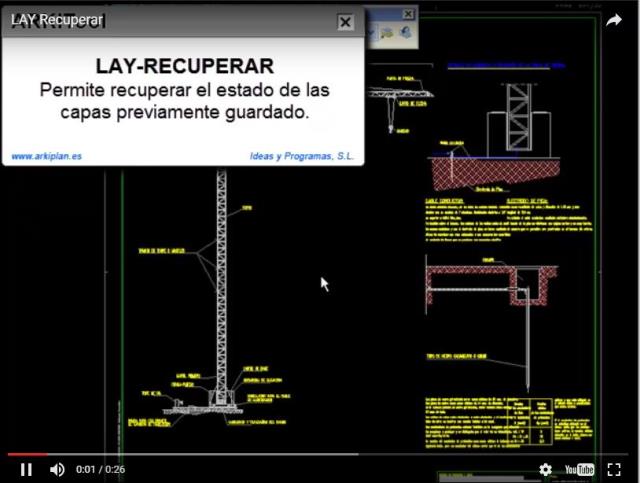Share the video with arrow icon

click(x=613, y=20)
